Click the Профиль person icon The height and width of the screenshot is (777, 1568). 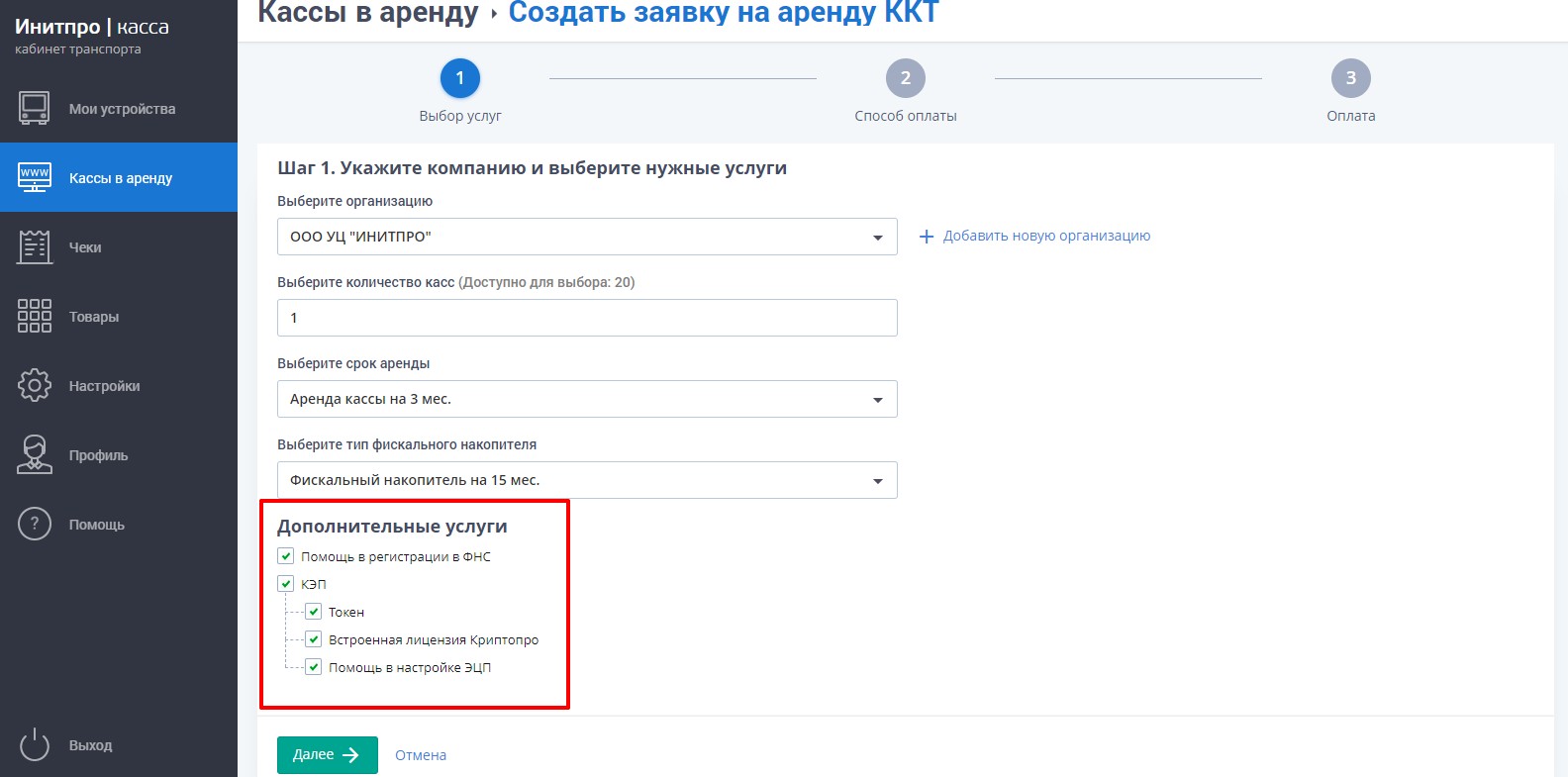pos(35,454)
